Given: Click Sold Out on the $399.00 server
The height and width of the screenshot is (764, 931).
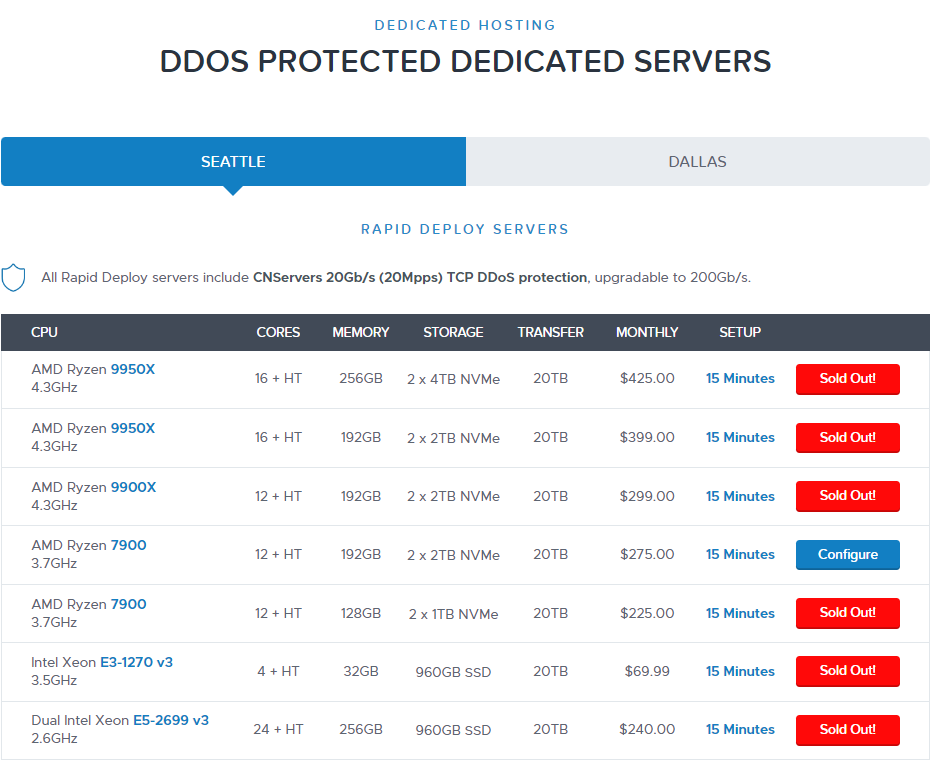Looking at the screenshot, I should 847,437.
